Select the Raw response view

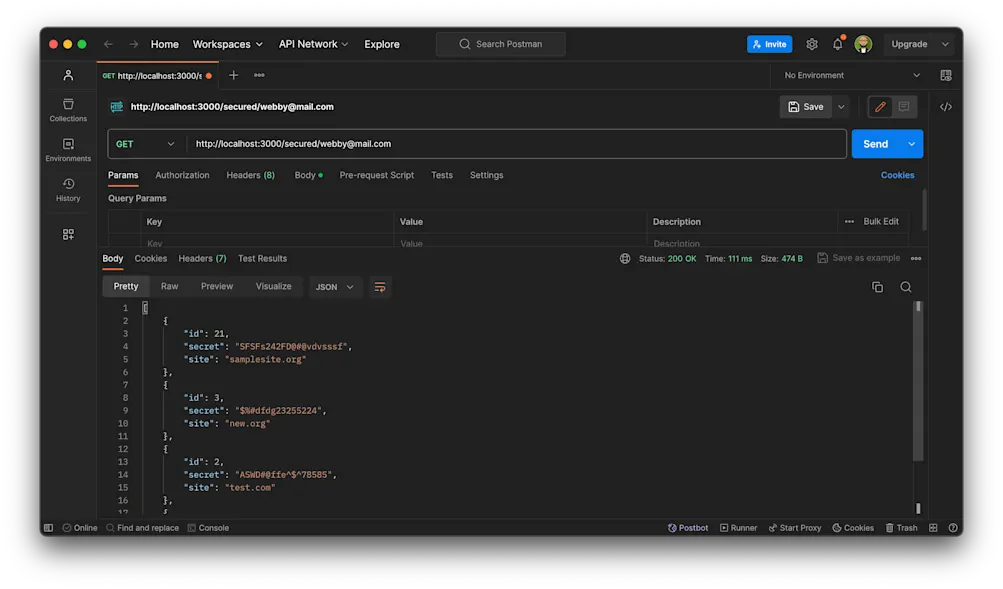pyautogui.click(x=170, y=287)
